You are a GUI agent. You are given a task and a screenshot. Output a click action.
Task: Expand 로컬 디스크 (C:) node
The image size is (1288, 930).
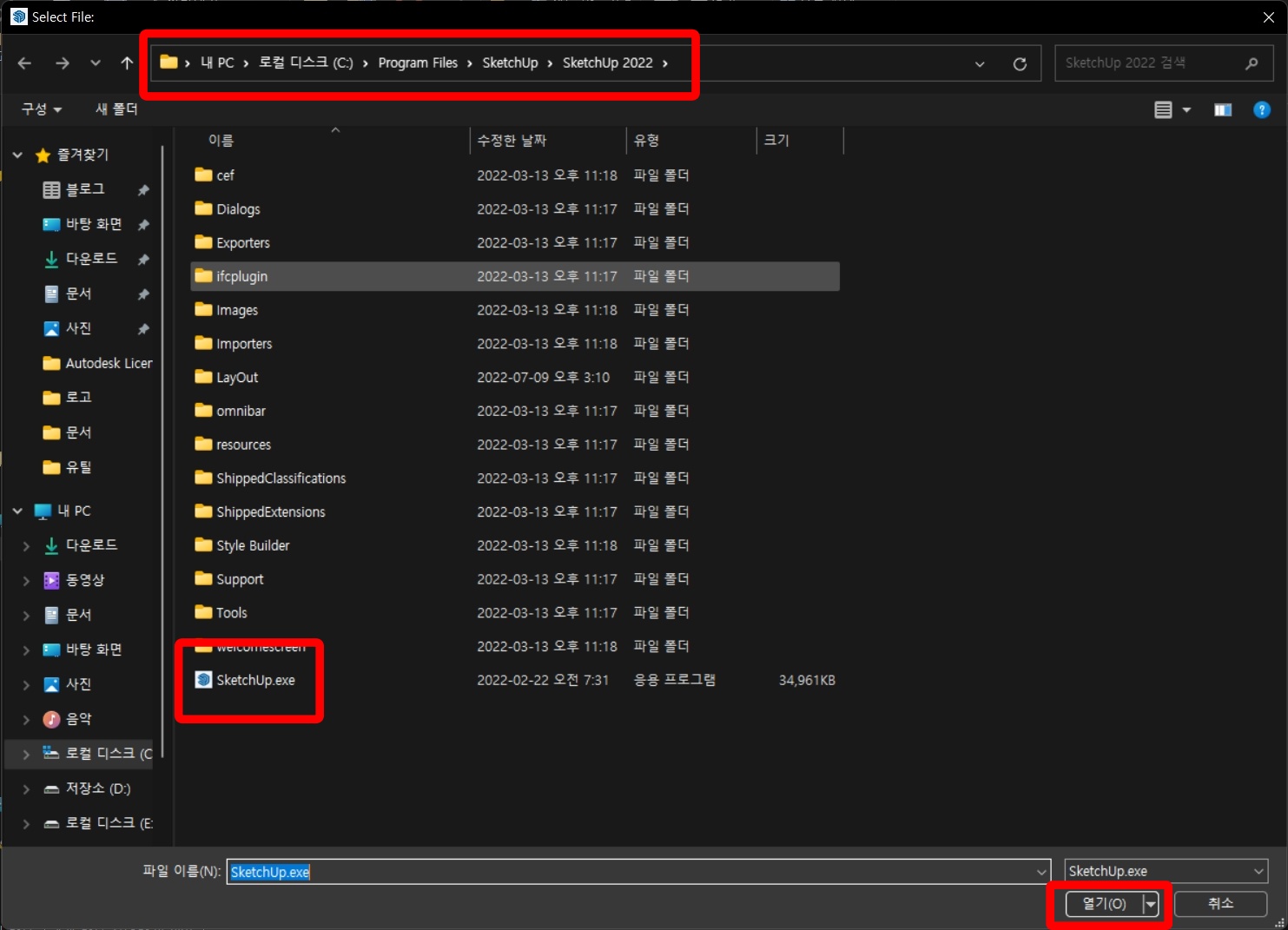click(26, 754)
